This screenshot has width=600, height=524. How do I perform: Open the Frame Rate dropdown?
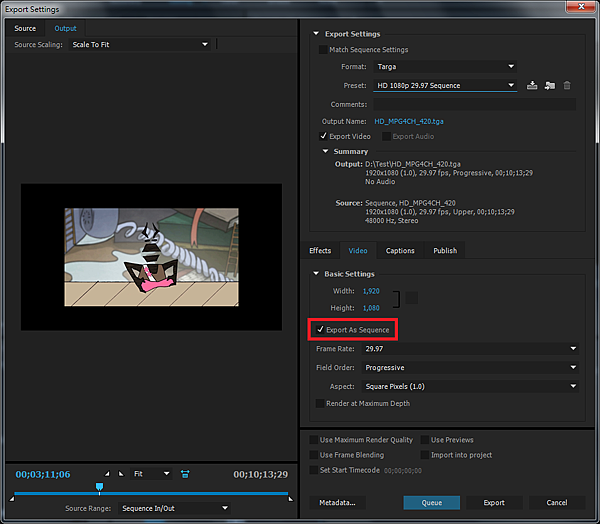click(x=470, y=349)
